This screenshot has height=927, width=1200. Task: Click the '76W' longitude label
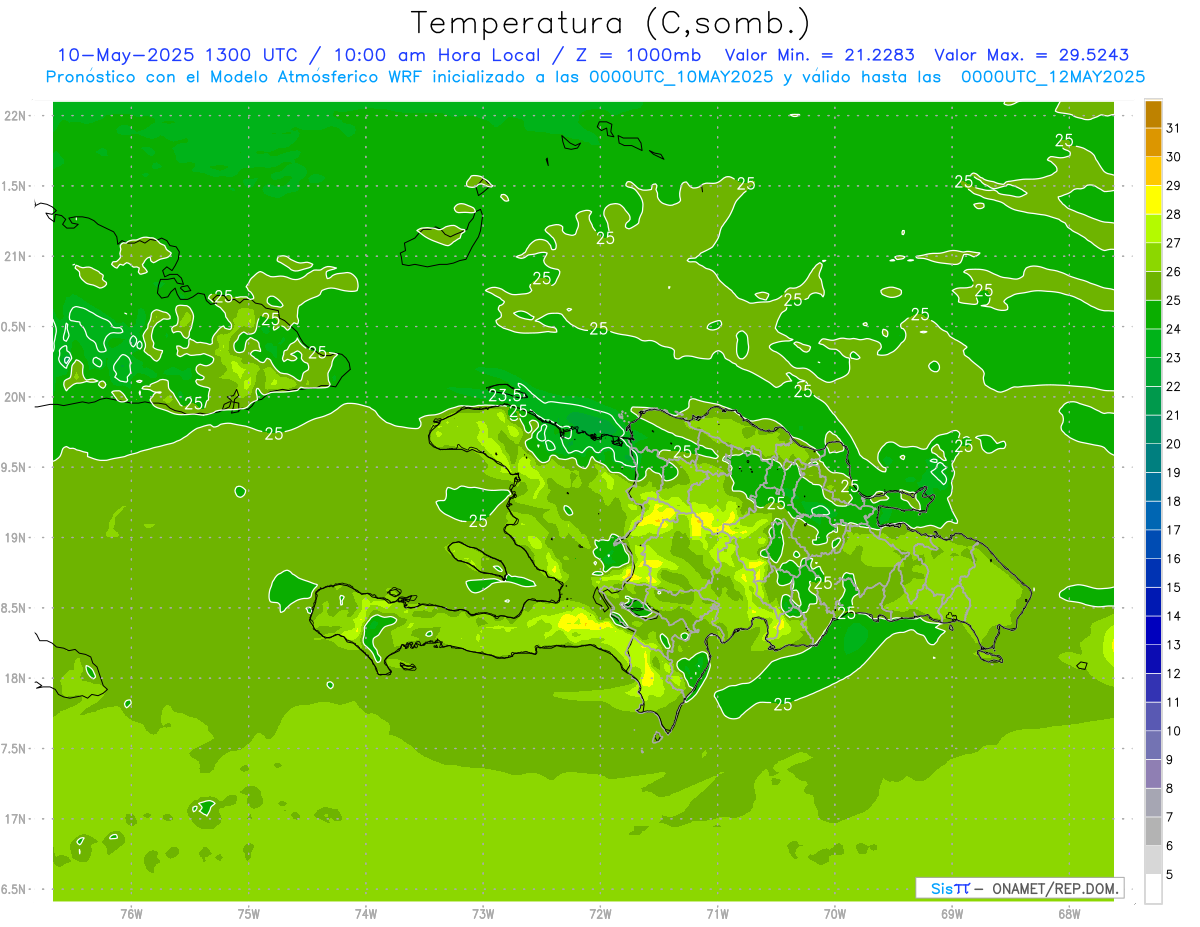point(131,913)
